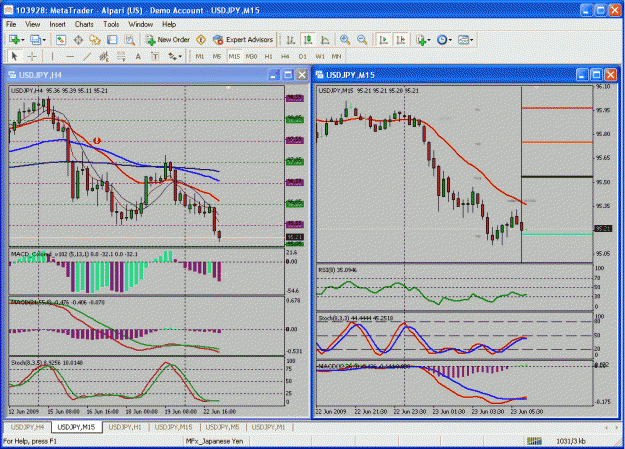The width and height of the screenshot is (625, 449).
Task: Toggle the M15 timeframe button
Action: click(x=234, y=56)
